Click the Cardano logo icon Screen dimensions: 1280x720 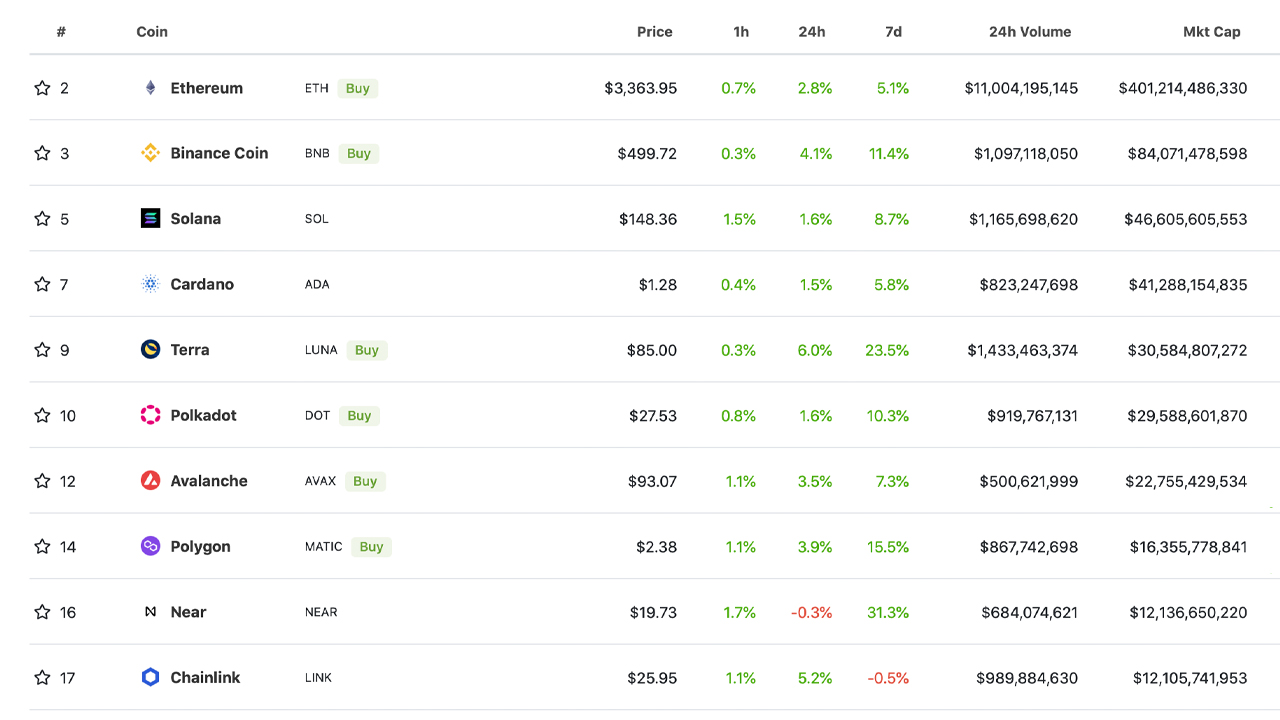[151, 284]
